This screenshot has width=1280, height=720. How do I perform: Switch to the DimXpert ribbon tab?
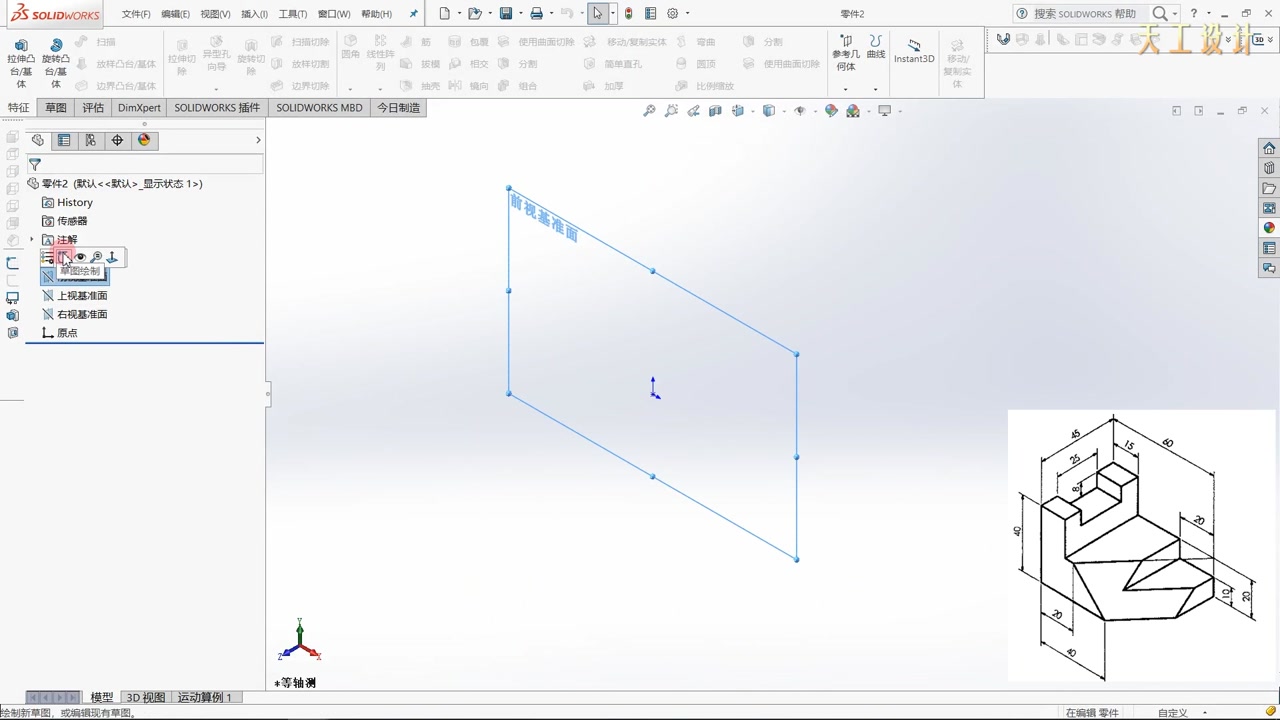point(139,108)
